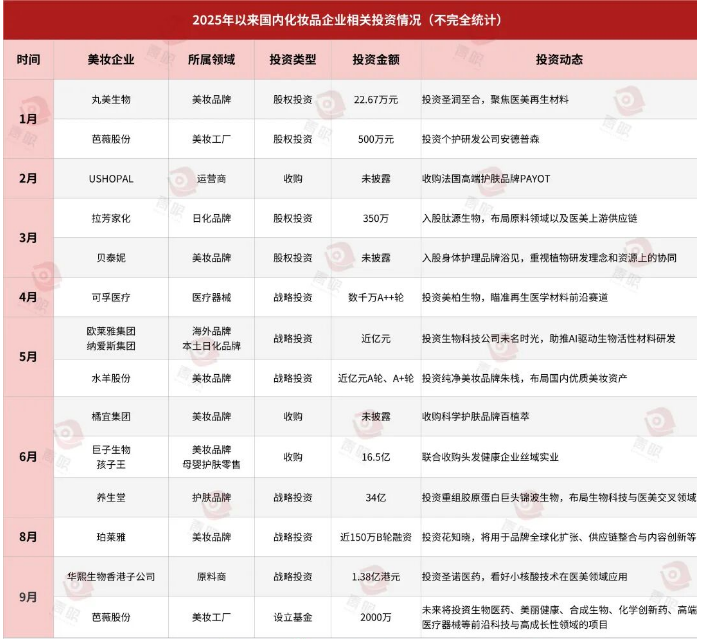Click company cell '拉芳家化'
Viewport: 702px width, 639px height.
[111, 219]
